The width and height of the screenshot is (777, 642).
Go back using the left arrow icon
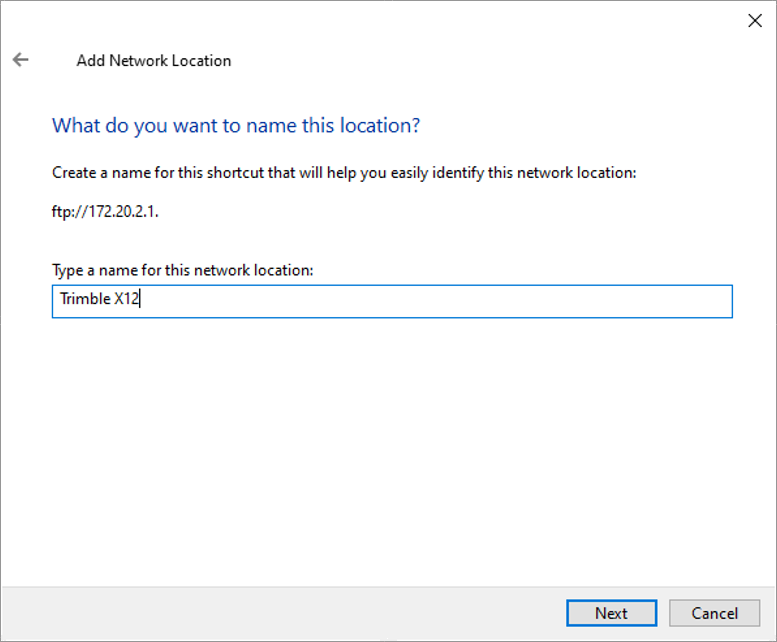click(20, 60)
